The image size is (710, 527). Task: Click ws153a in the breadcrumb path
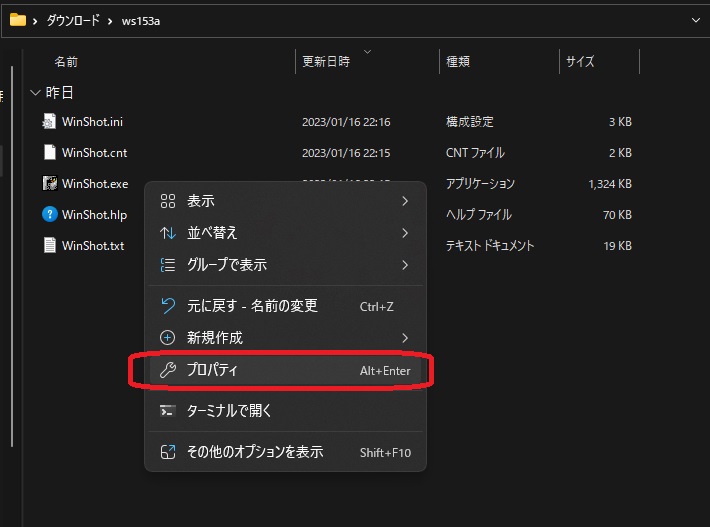pos(141,21)
